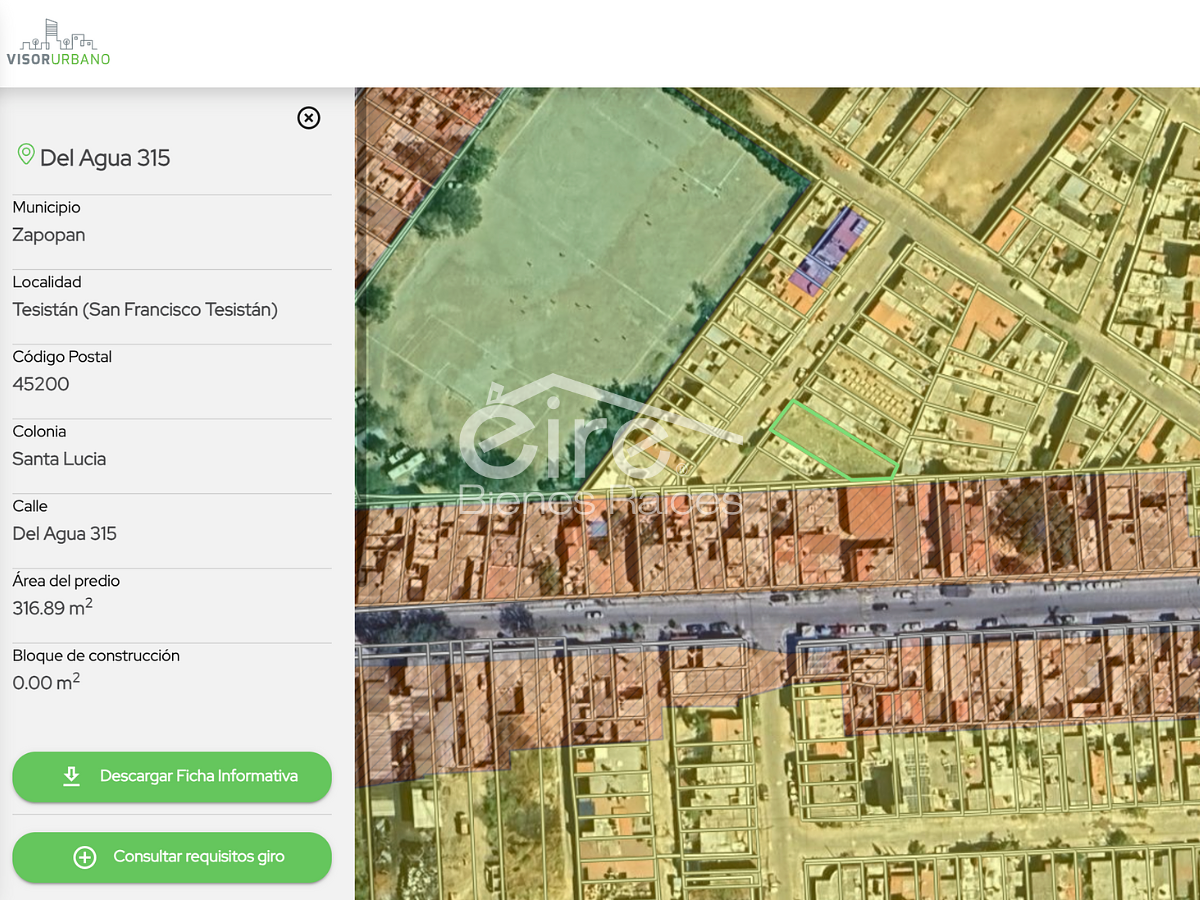This screenshot has height=900, width=1200.
Task: Click the Calle field value
Action: pyautogui.click(x=65, y=534)
